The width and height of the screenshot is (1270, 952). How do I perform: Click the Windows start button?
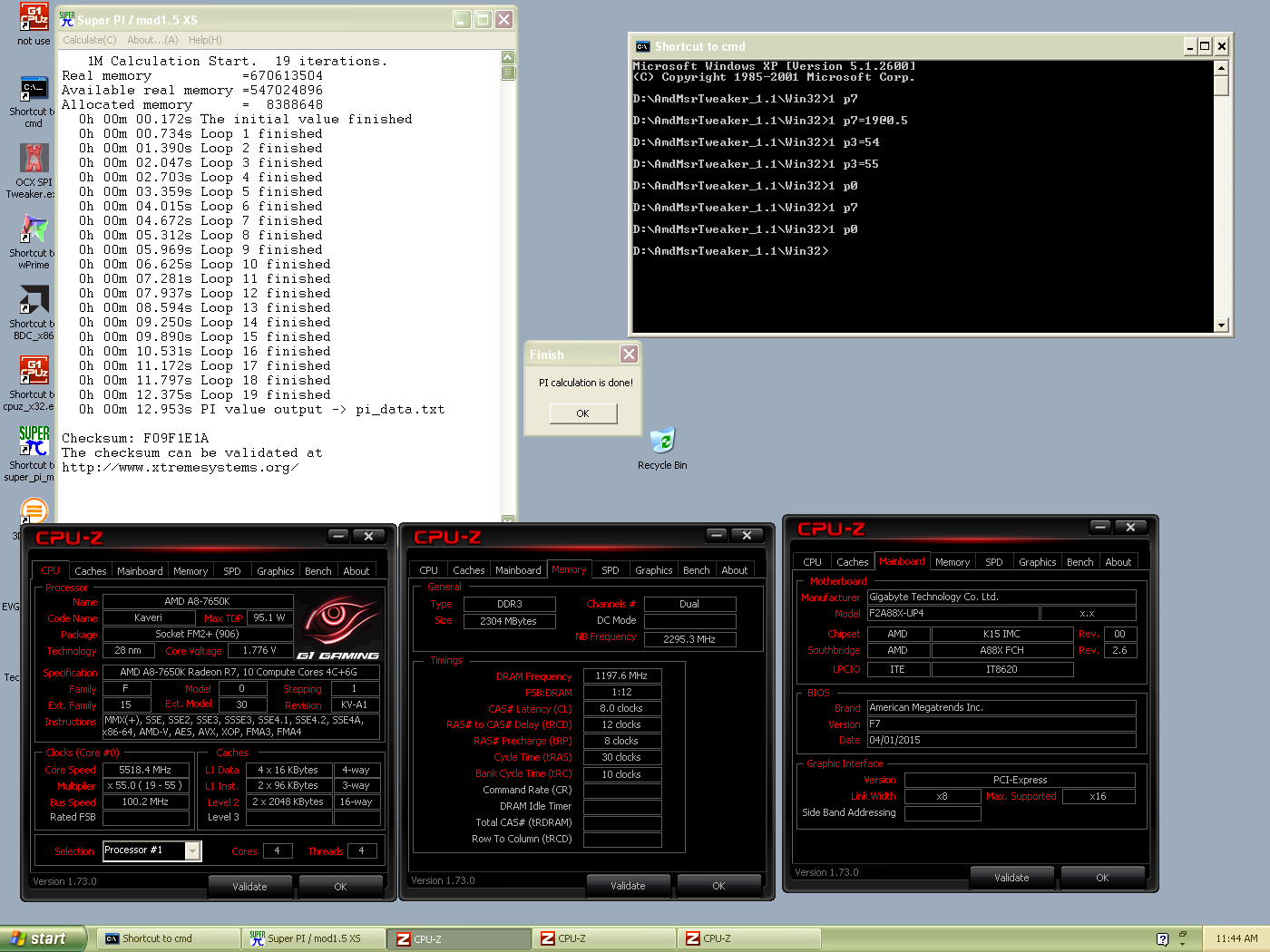[43, 938]
